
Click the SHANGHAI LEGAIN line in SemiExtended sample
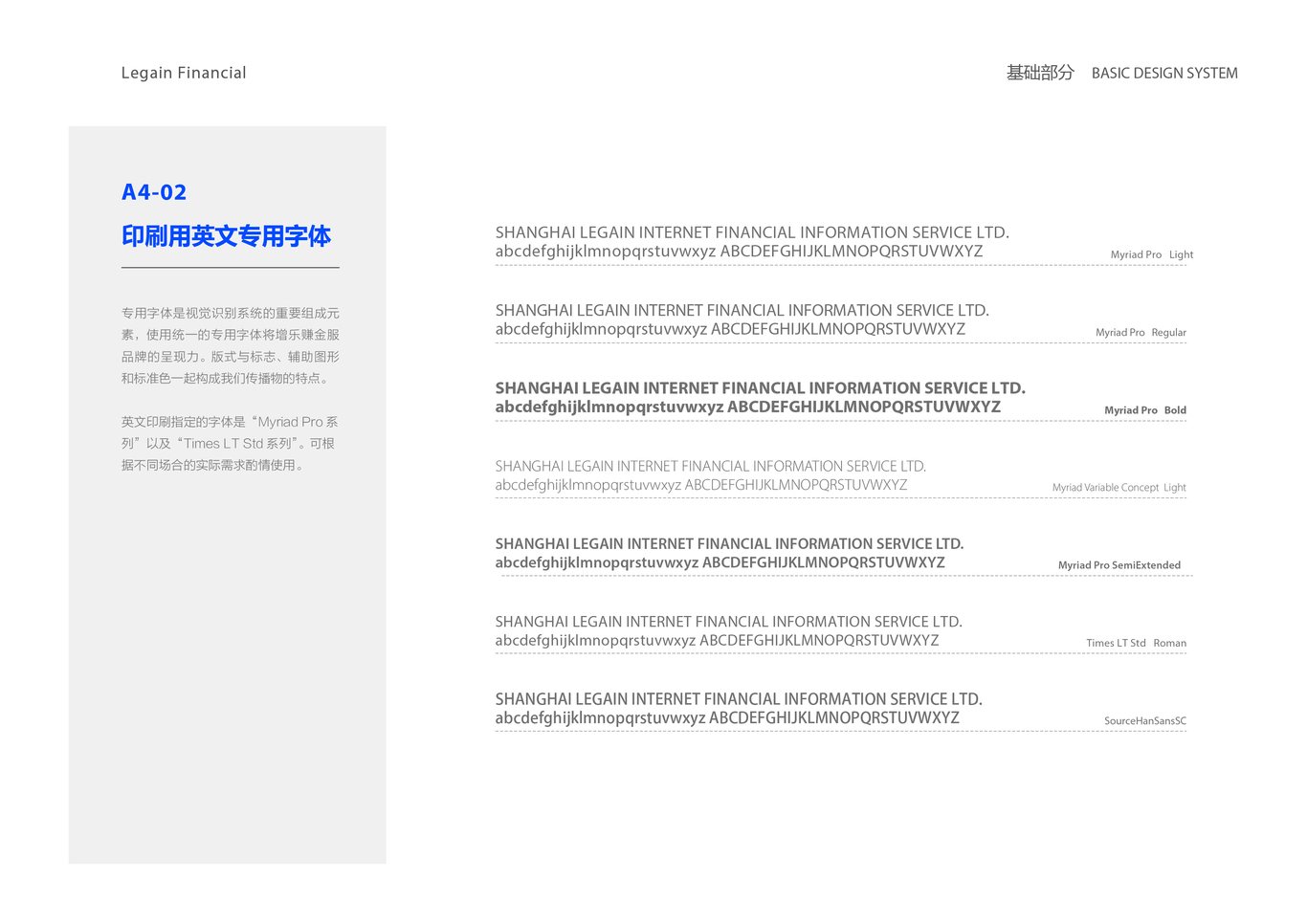[730, 544]
